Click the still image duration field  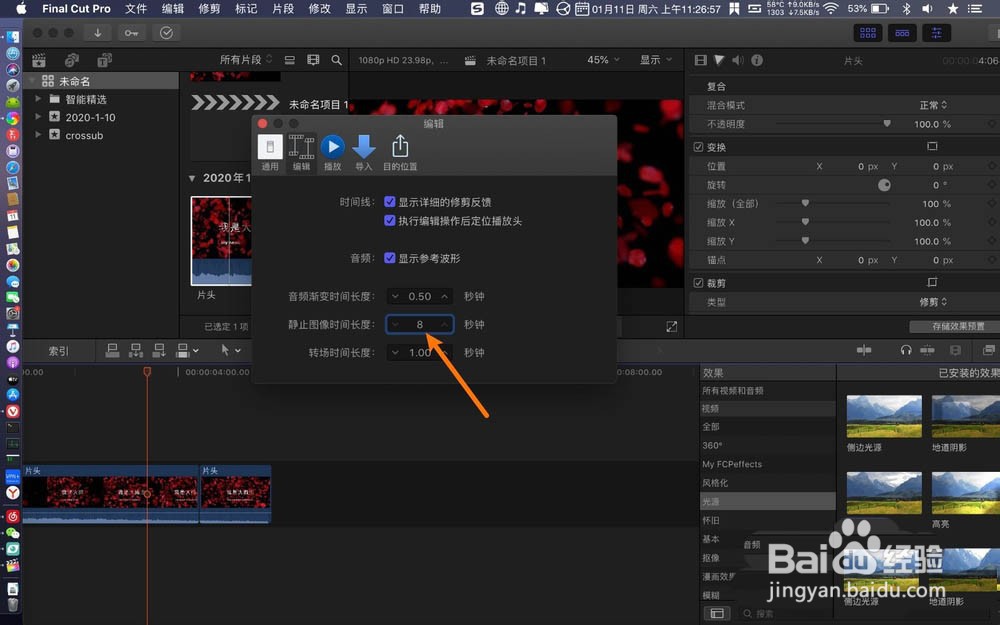click(x=420, y=324)
